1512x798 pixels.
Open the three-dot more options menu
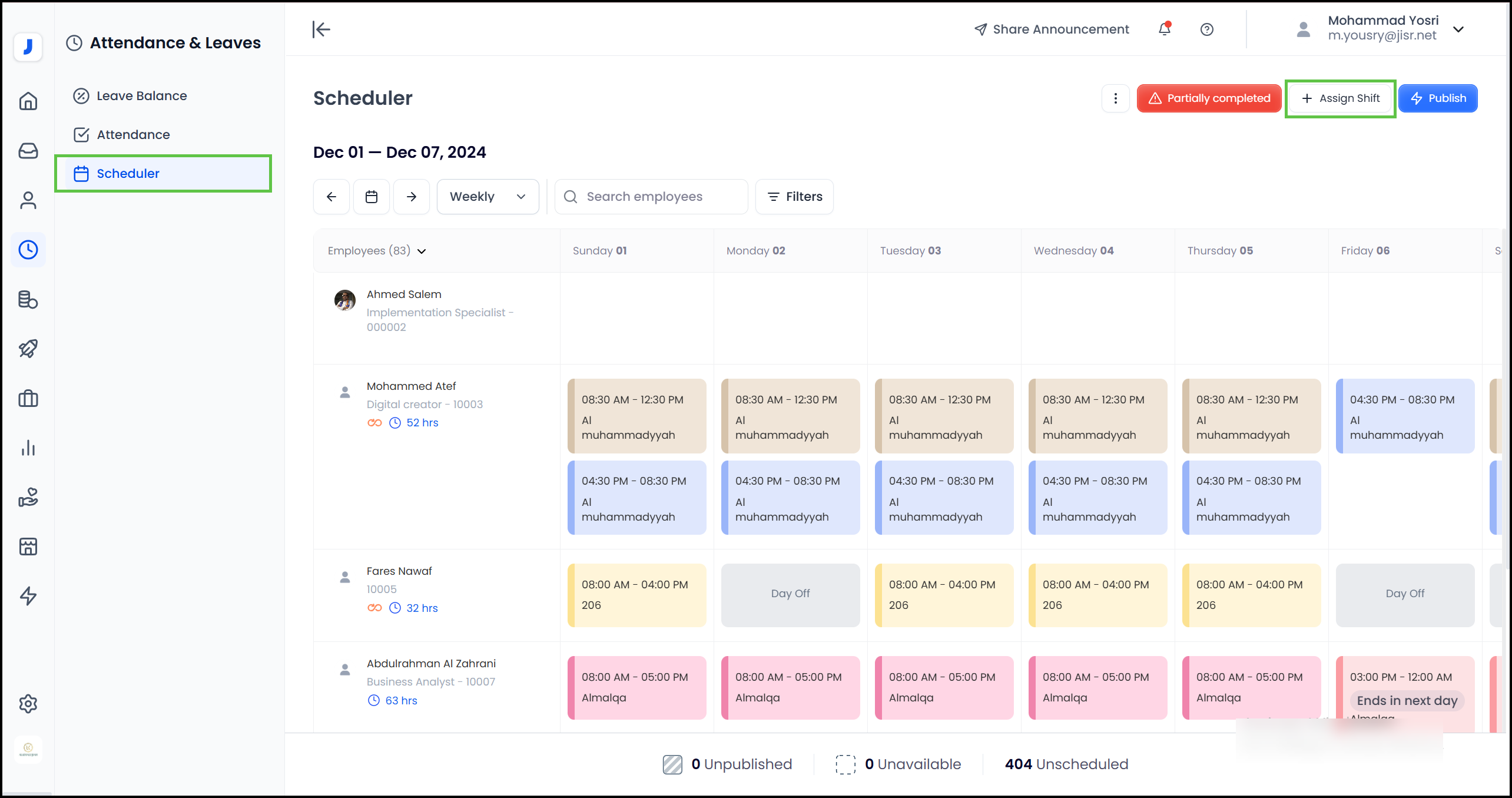1115,98
